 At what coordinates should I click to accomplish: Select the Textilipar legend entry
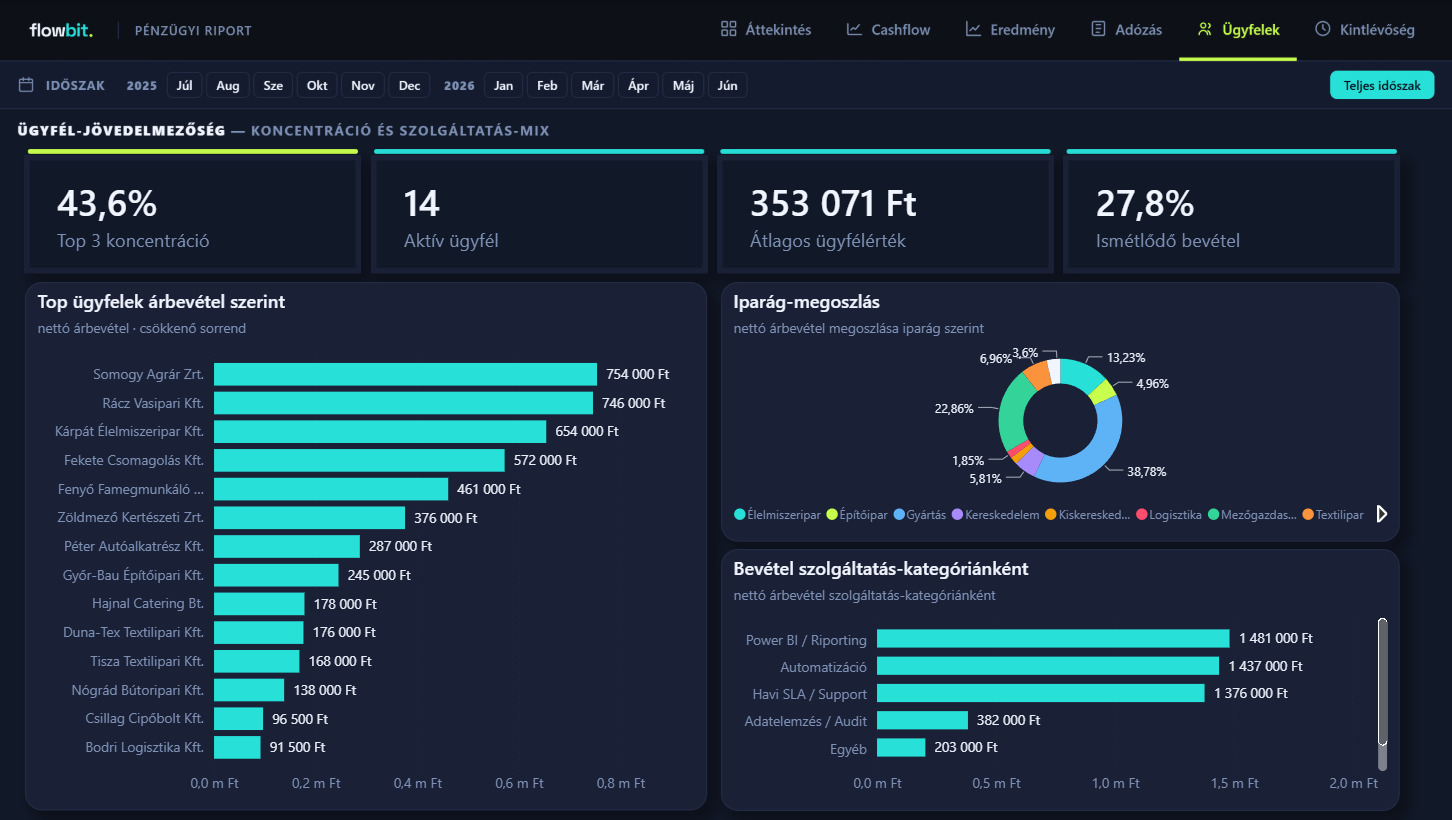[1333, 514]
